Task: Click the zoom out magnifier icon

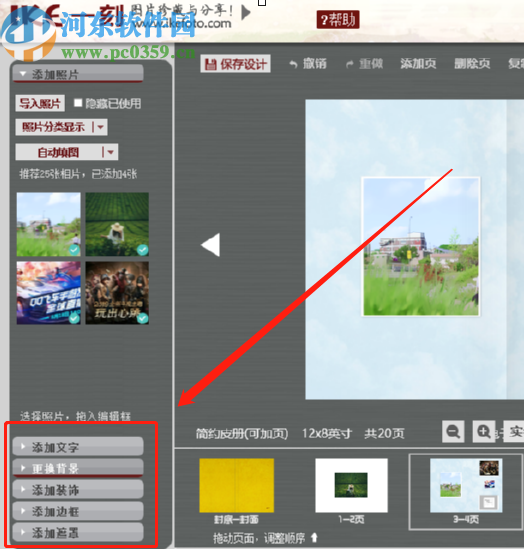Action: click(x=453, y=431)
